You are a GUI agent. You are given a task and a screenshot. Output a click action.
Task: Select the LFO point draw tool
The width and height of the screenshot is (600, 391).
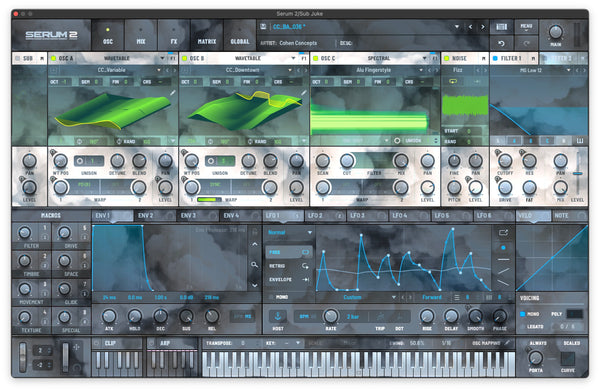503,248
